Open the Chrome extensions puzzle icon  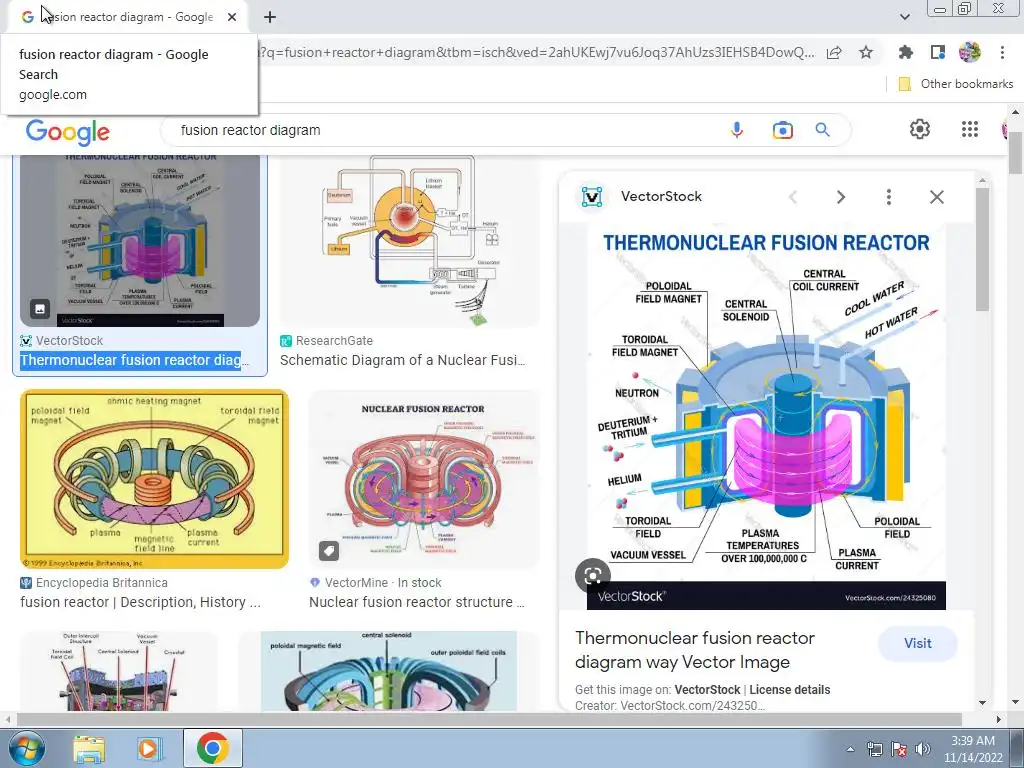(905, 52)
